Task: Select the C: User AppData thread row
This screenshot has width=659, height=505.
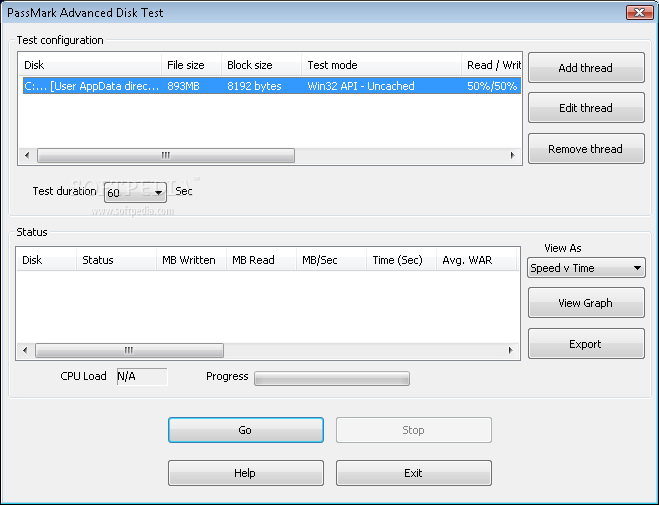Action: tap(272, 86)
